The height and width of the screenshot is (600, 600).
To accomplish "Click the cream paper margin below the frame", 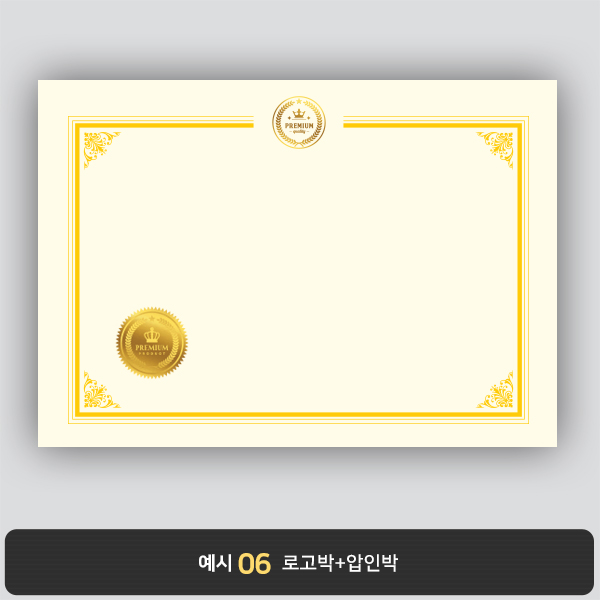I will pos(297,435).
